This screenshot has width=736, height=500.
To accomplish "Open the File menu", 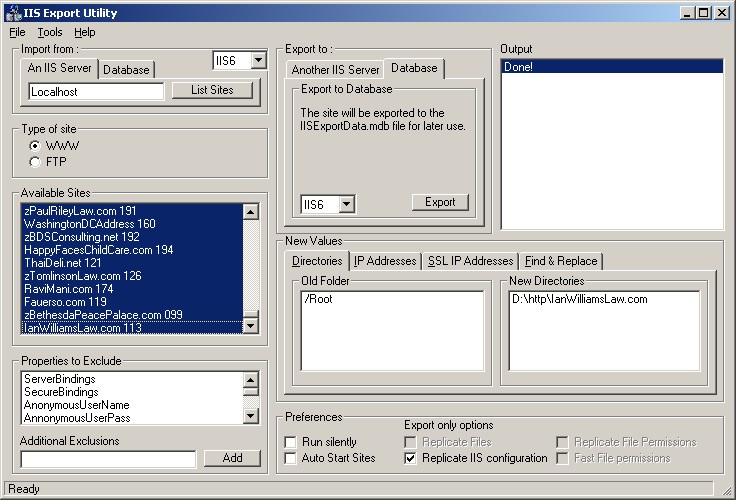I will click(x=17, y=32).
